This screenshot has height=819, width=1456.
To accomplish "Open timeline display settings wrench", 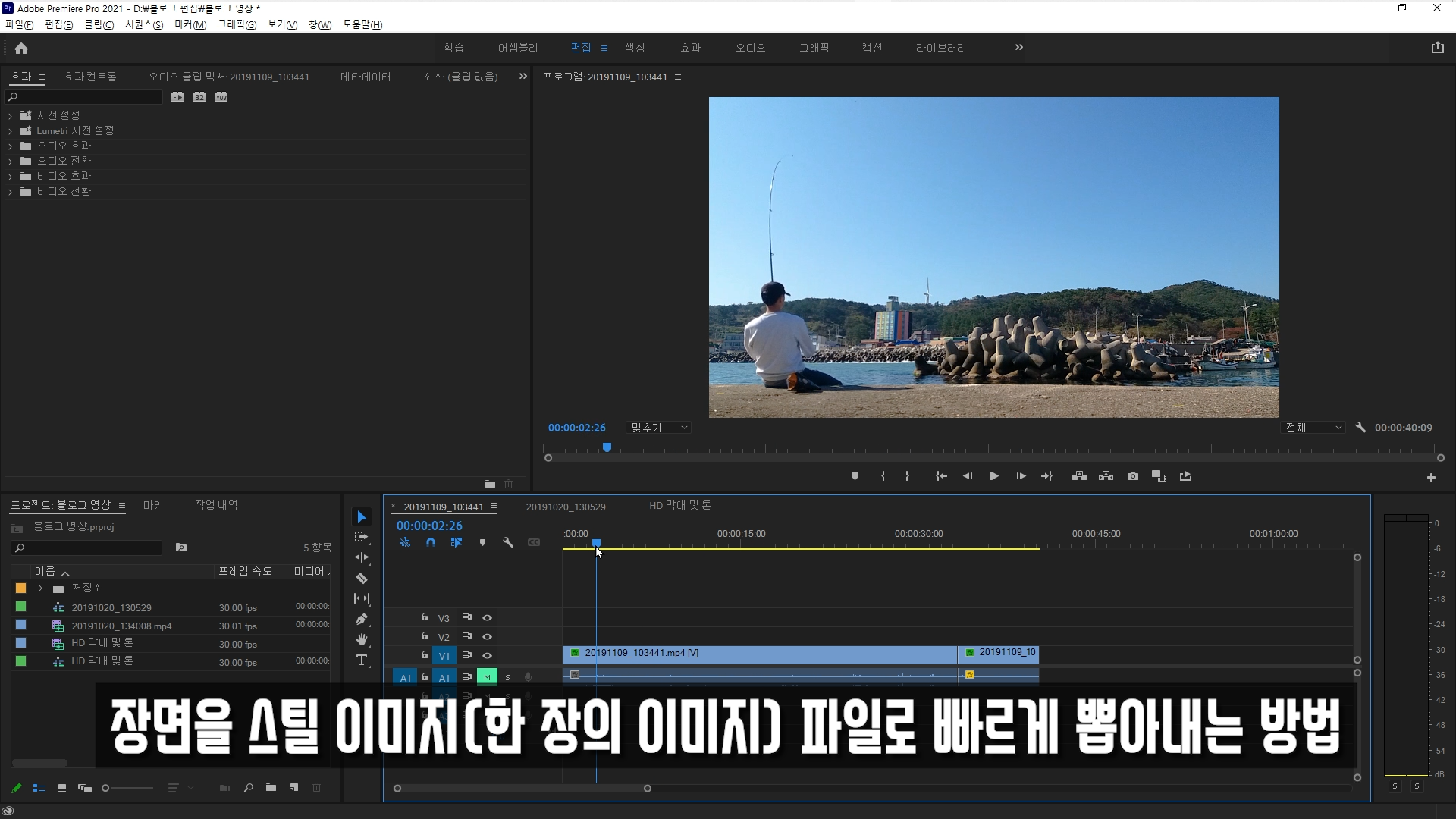I will coord(508,543).
